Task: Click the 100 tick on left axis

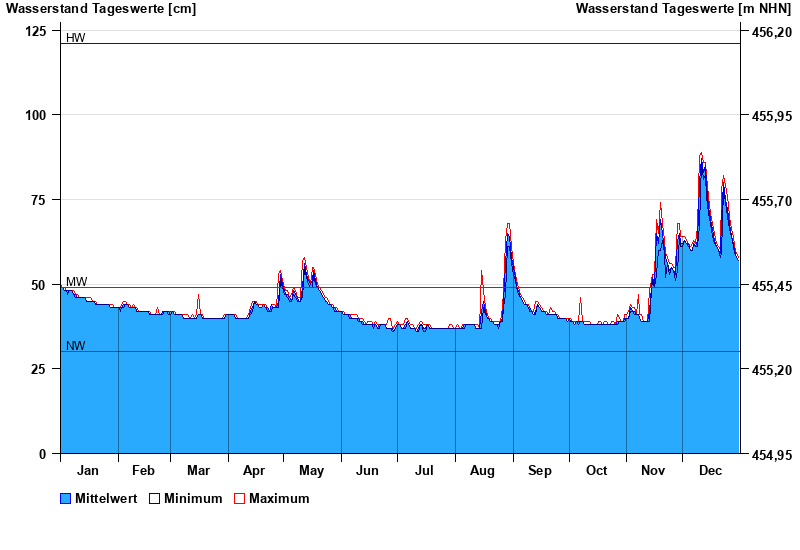Action: coord(36,115)
